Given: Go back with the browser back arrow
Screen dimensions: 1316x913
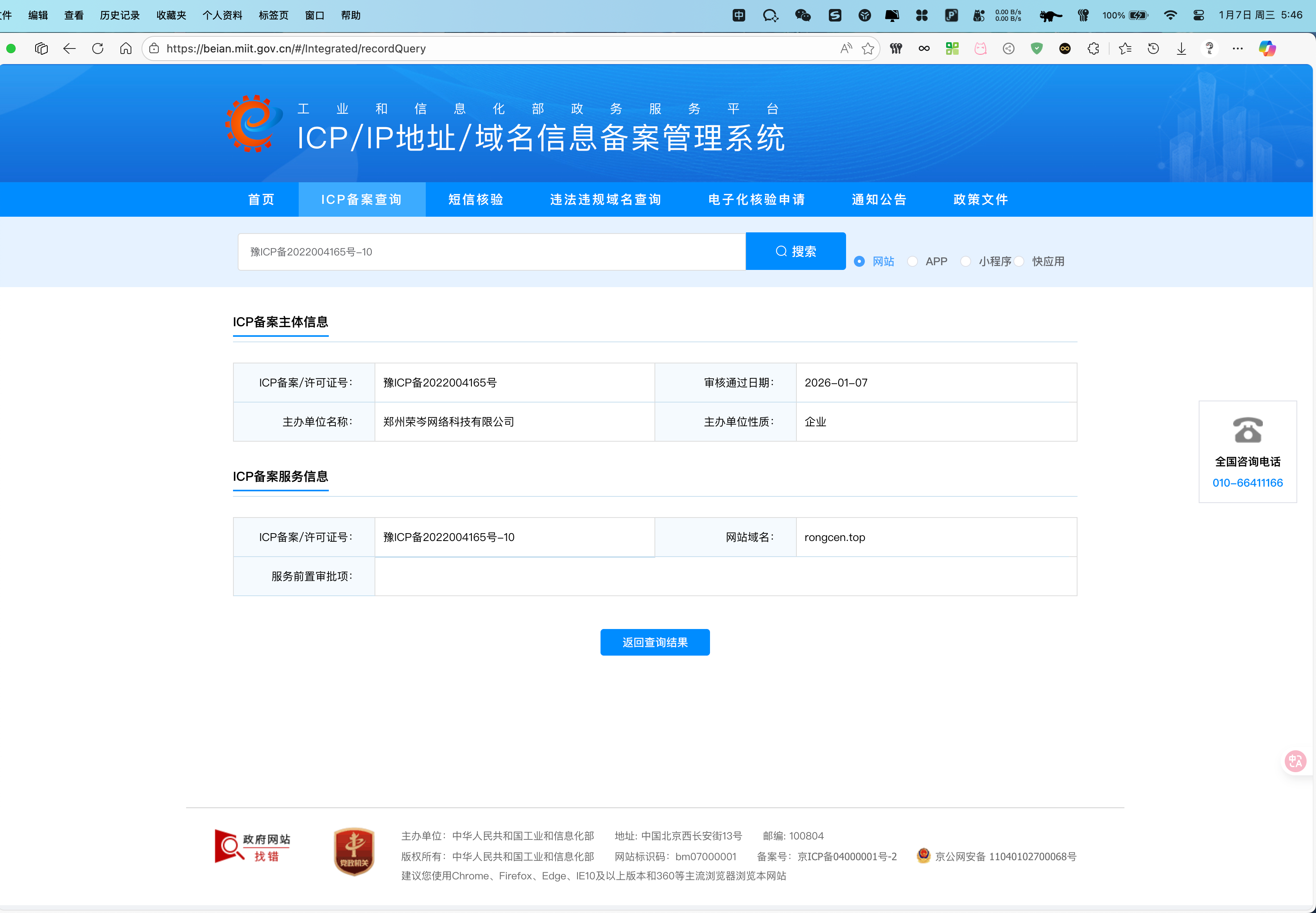Looking at the screenshot, I should (x=69, y=49).
